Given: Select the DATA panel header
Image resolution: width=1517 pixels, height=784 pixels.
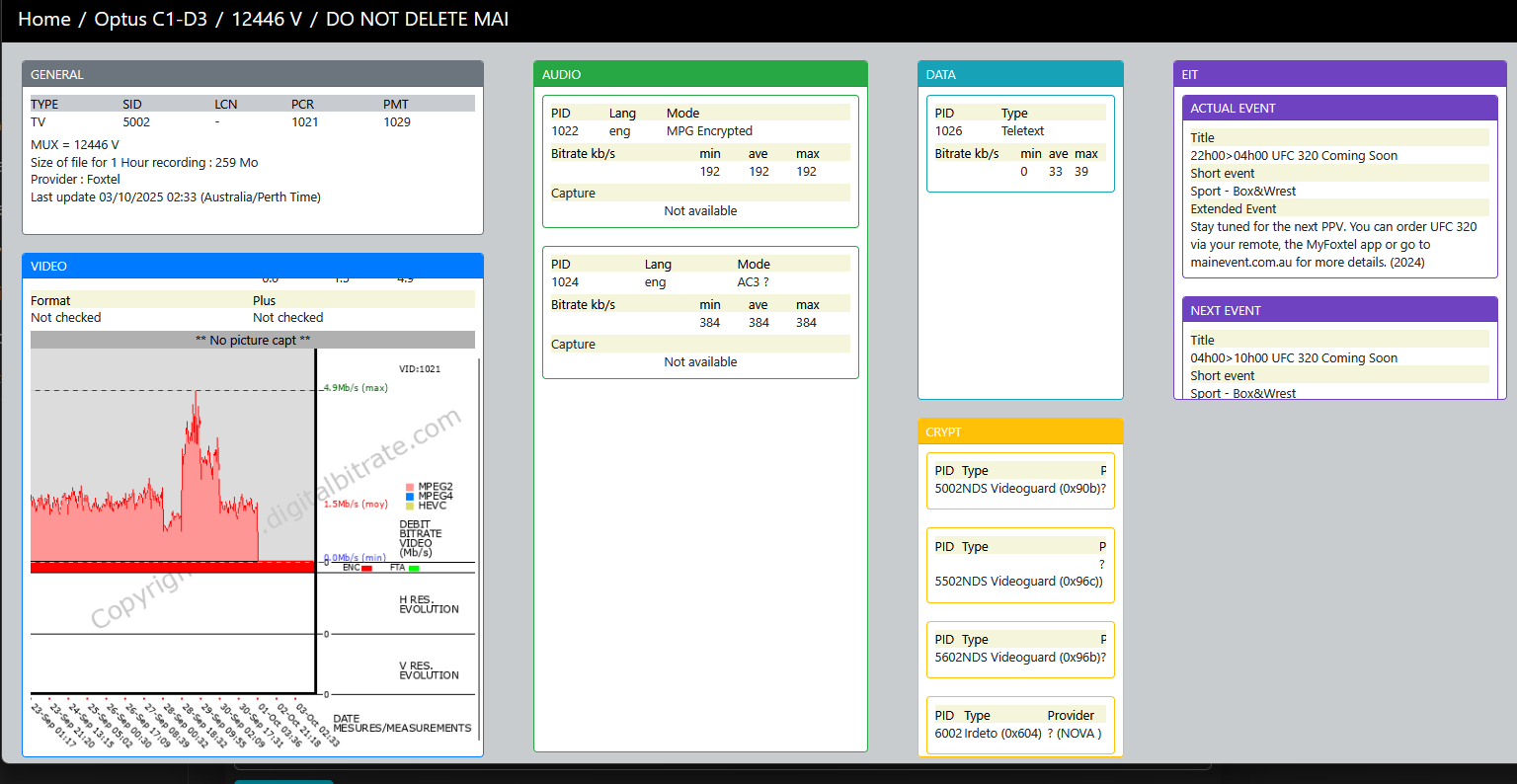Looking at the screenshot, I should (x=1020, y=74).
